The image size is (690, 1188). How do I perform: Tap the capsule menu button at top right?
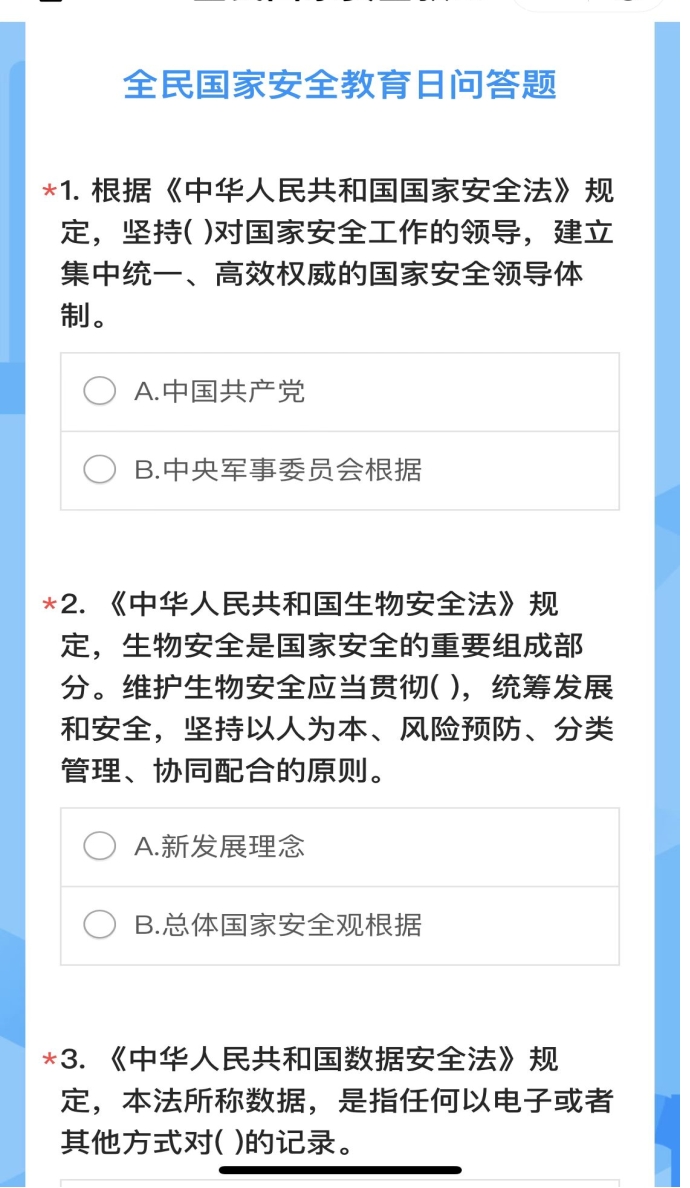click(590, 4)
